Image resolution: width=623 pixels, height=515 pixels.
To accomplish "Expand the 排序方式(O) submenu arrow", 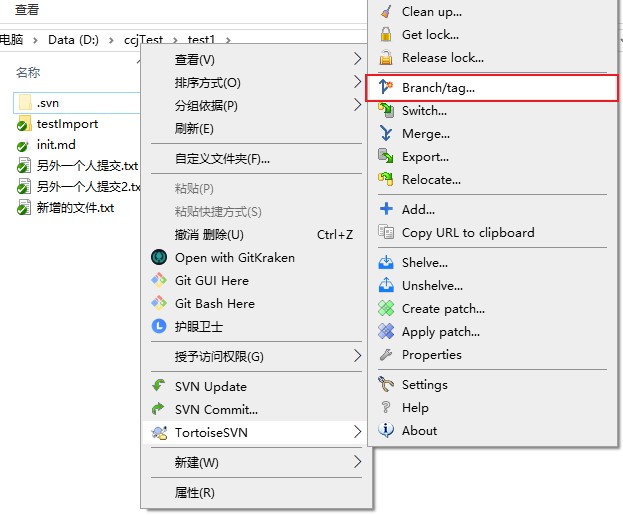I will [x=358, y=82].
